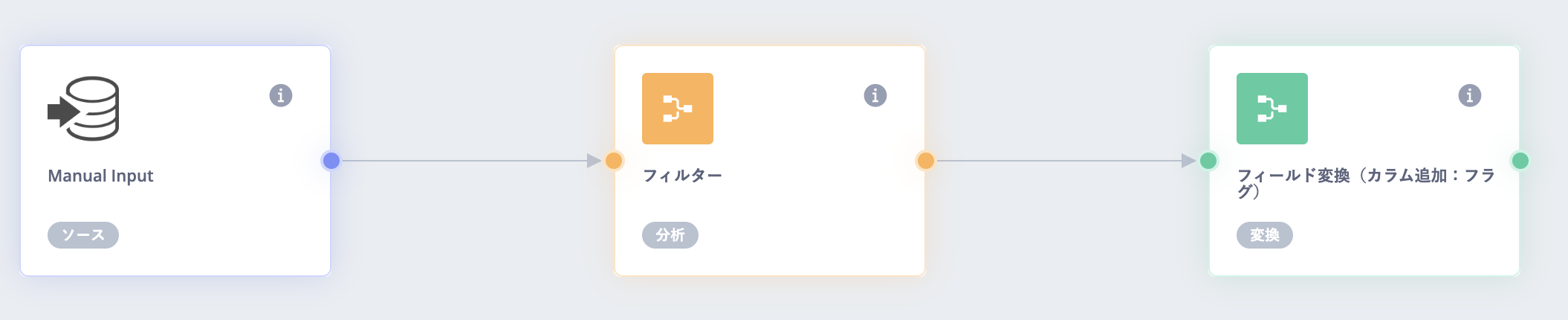
Task: Click the 分析 tag badge
Action: point(670,235)
